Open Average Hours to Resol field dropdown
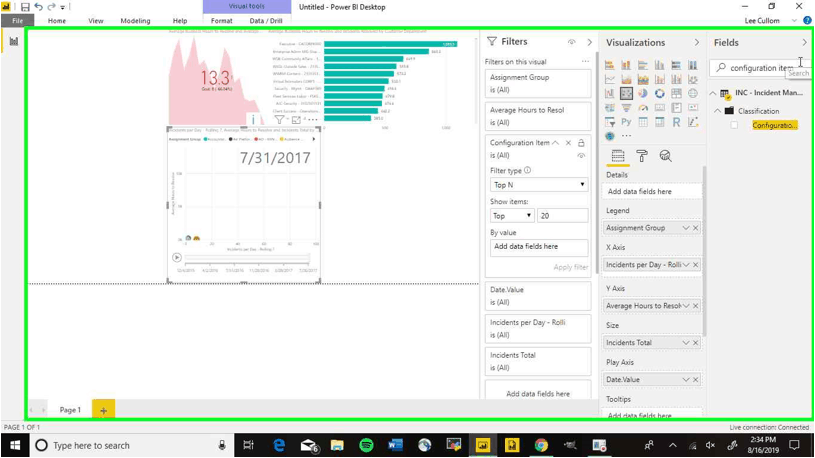 tap(686, 306)
